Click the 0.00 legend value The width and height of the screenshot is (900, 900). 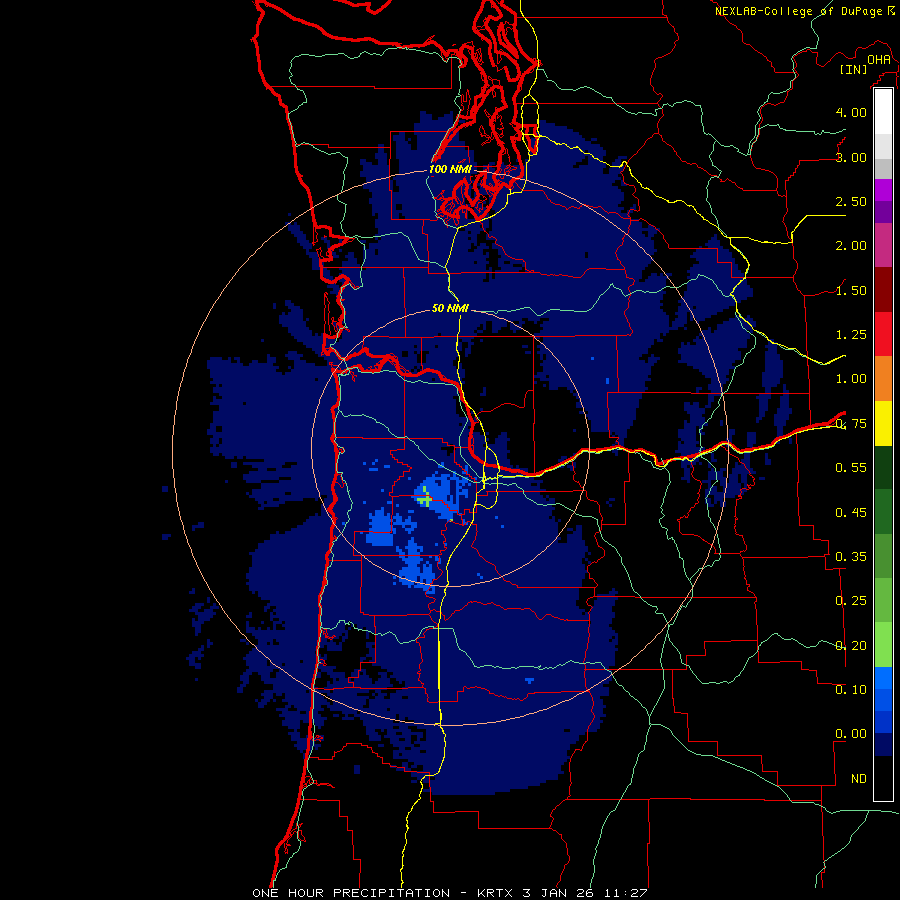click(x=851, y=734)
